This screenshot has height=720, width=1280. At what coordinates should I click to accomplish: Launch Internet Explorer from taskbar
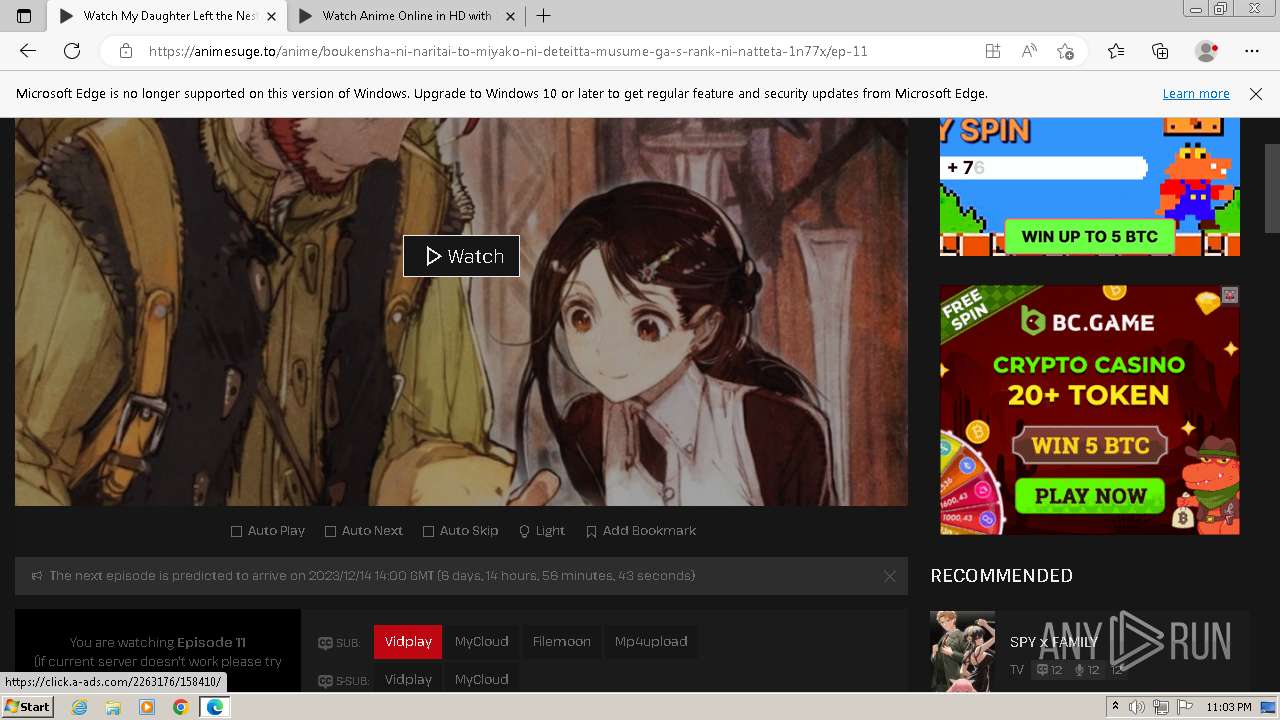80,707
